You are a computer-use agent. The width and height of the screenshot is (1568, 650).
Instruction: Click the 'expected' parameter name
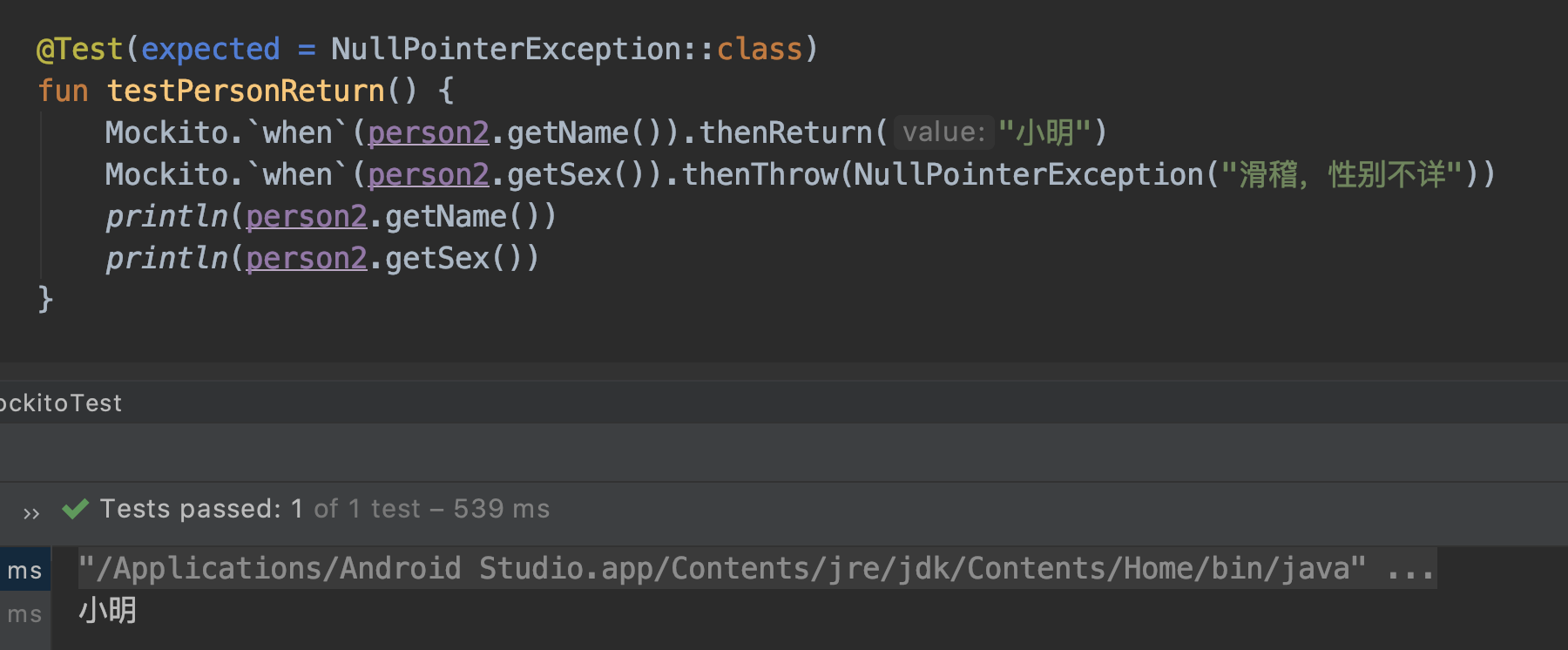point(210,50)
